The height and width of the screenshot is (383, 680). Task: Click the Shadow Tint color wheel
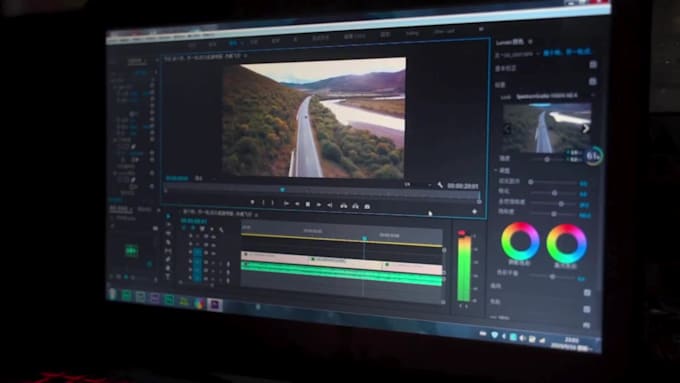tap(520, 241)
